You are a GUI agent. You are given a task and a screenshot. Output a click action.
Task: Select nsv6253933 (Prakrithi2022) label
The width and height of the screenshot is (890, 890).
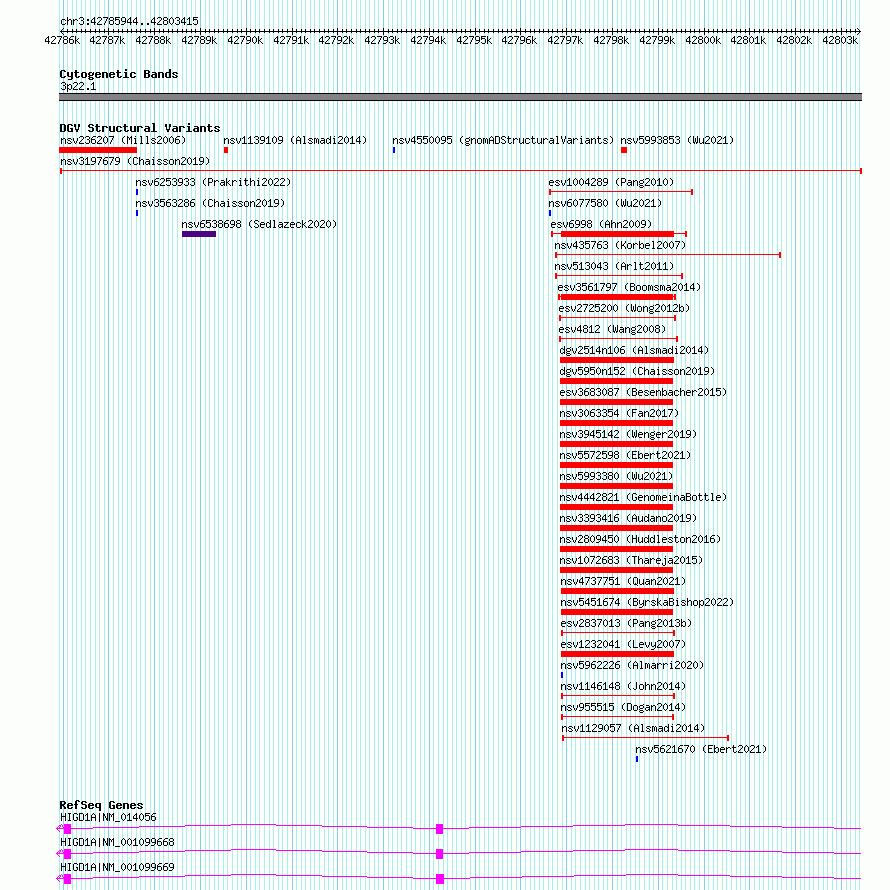click(x=213, y=182)
